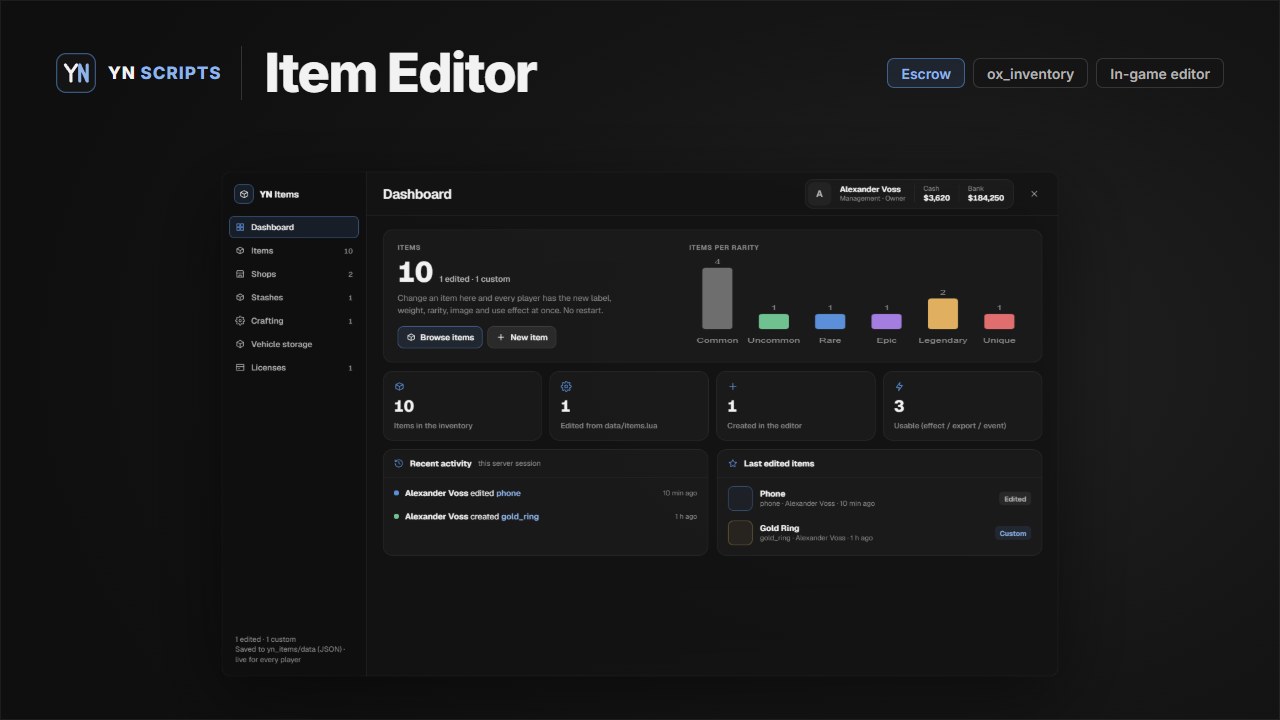The width and height of the screenshot is (1280, 720).
Task: Click the Browse items button
Action: pyautogui.click(x=440, y=337)
